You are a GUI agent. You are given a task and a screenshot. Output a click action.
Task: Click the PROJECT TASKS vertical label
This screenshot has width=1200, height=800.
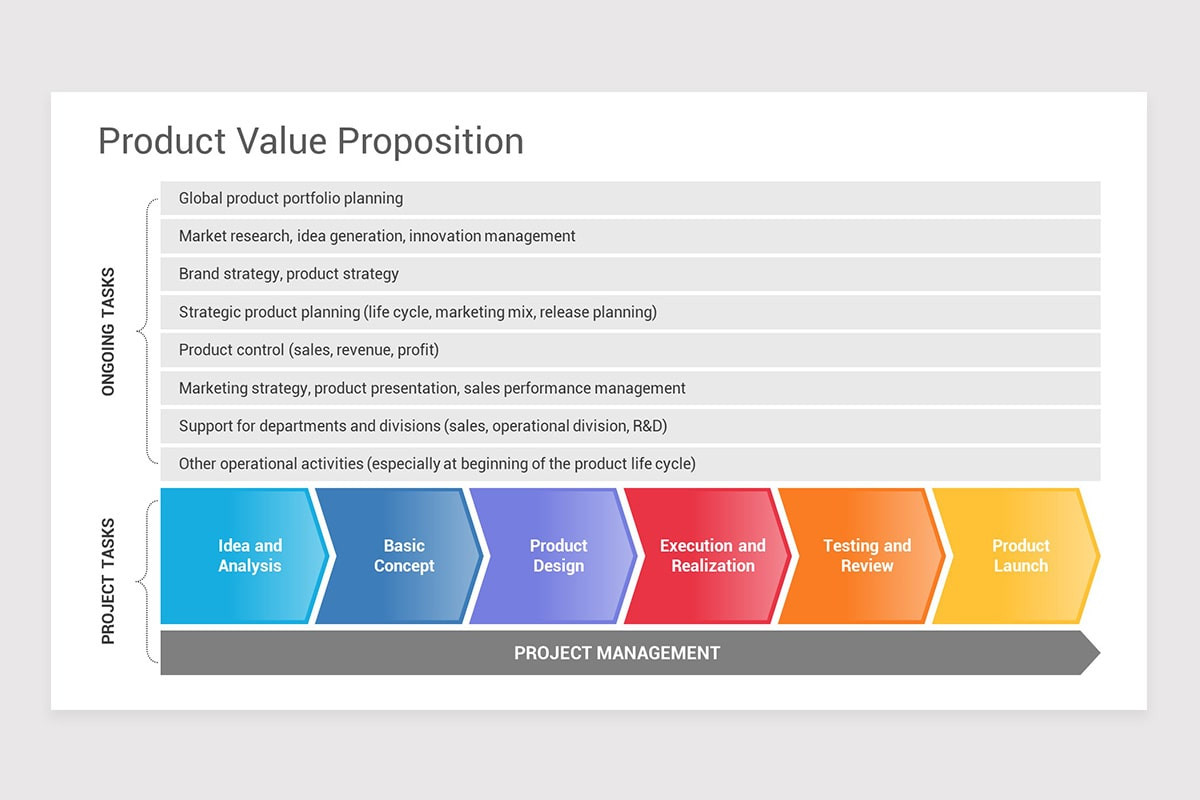click(x=109, y=580)
